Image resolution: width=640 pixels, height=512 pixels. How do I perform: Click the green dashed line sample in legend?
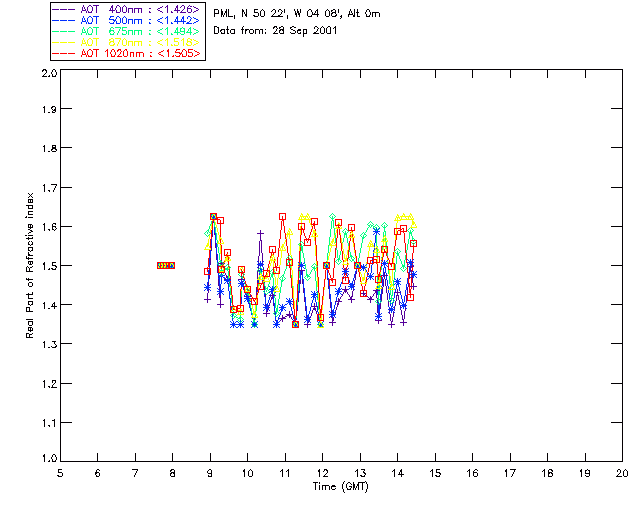pos(64,31)
